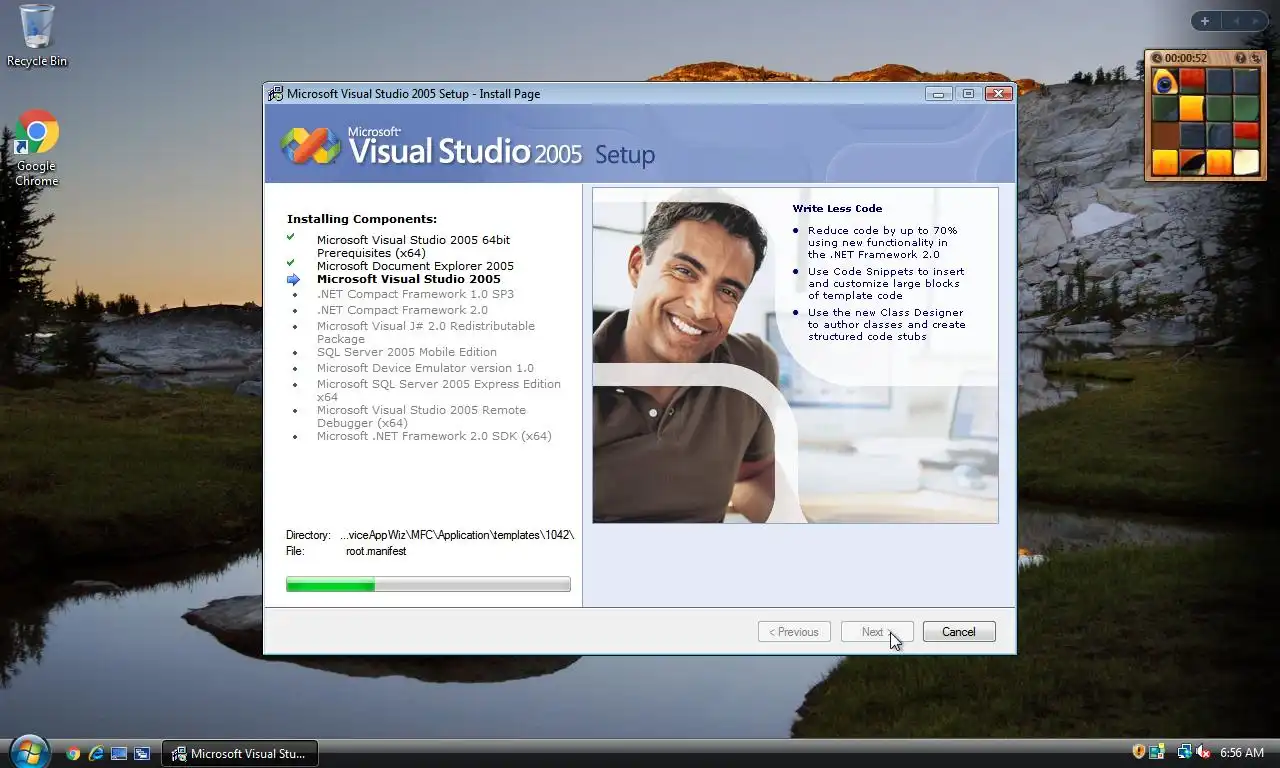1280x768 pixels.
Task: Select 'Microsoft .NET Framework 2.0 SDK (x64)' item
Action: pyautogui.click(x=434, y=436)
